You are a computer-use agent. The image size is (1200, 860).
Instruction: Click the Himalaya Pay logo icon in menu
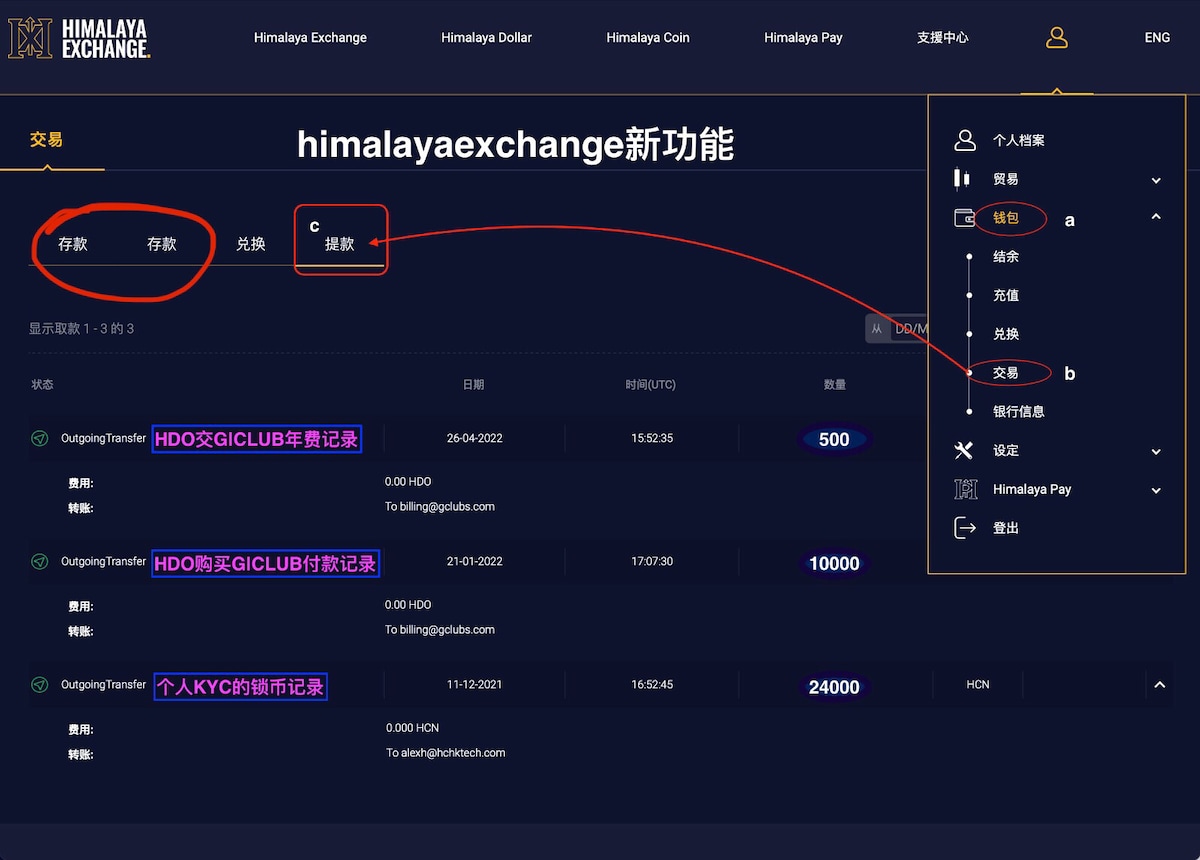(965, 489)
